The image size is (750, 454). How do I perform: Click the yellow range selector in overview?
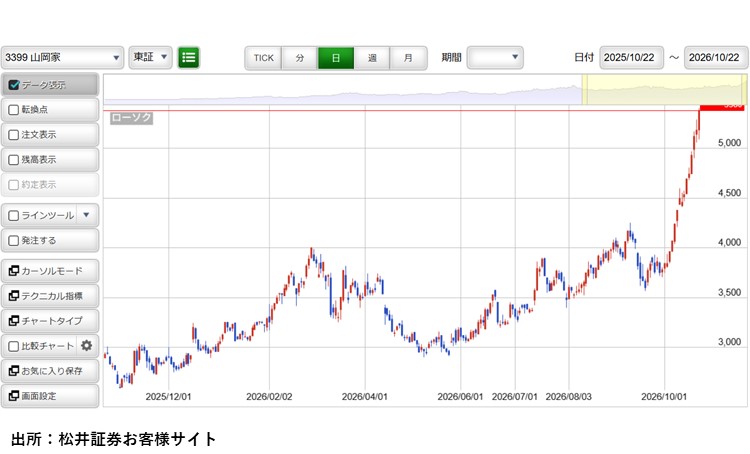coord(664,89)
